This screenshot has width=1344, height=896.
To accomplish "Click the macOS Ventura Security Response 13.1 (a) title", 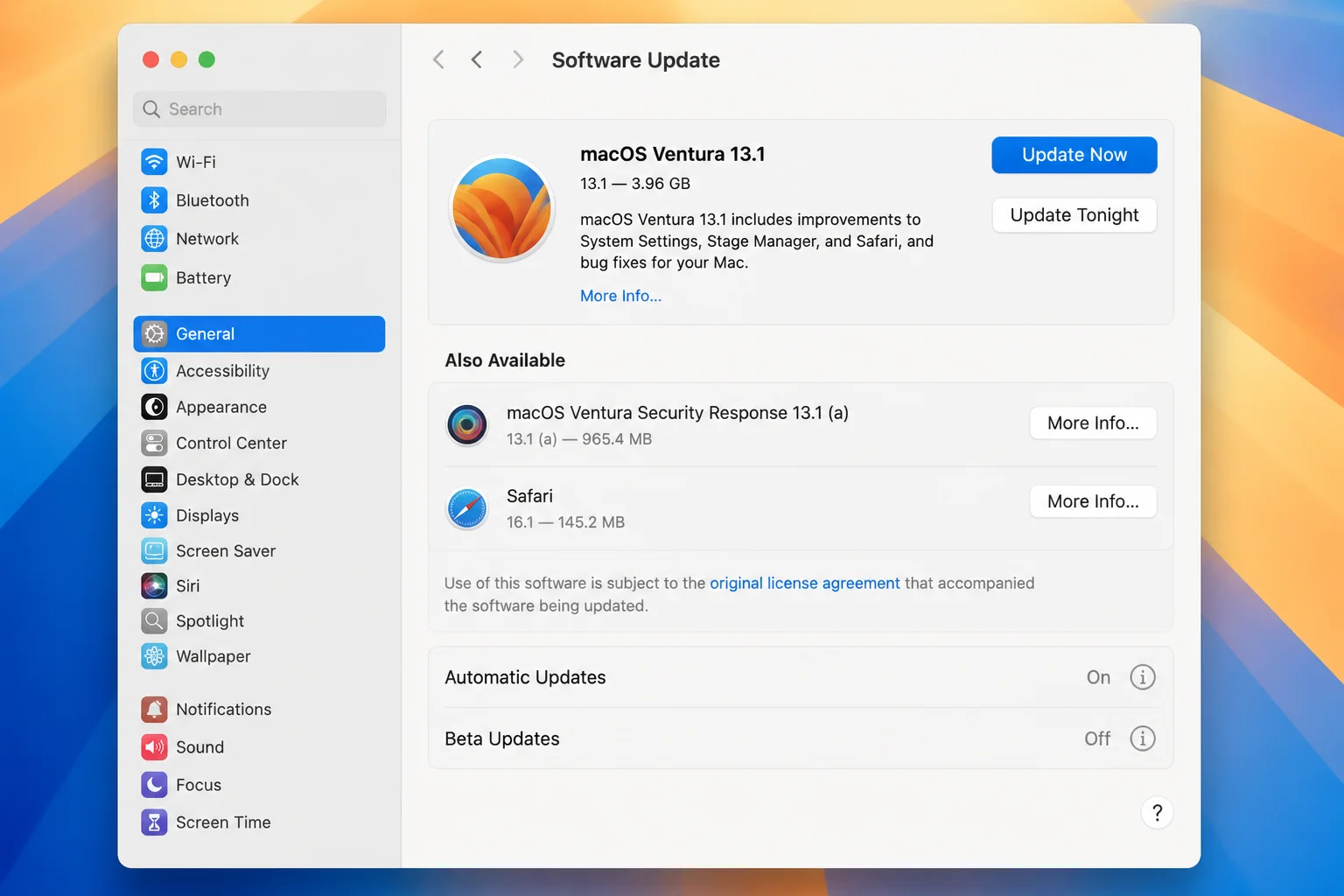I will point(677,413).
